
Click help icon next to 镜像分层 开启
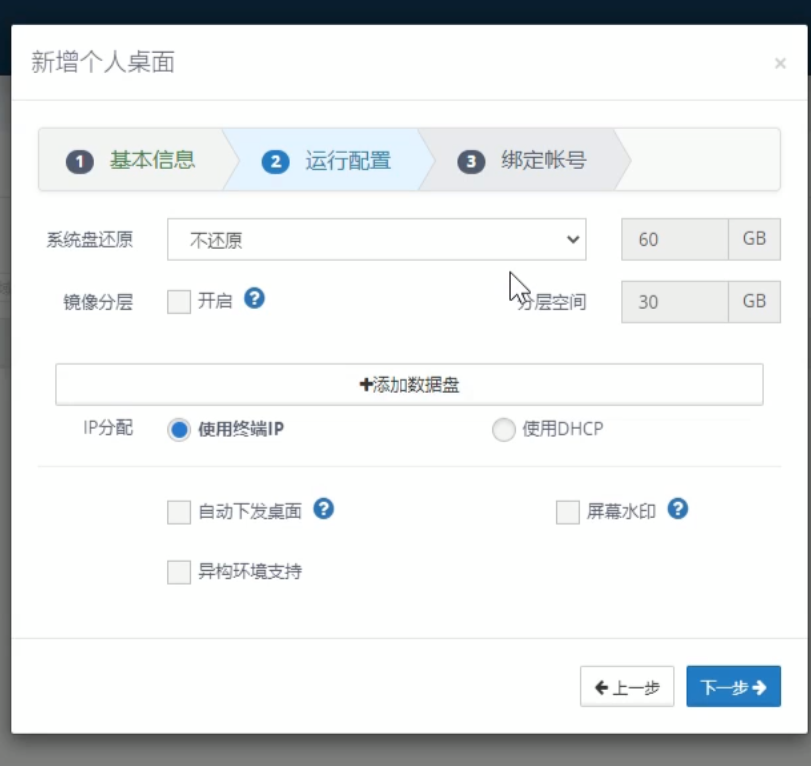pyautogui.click(x=255, y=298)
